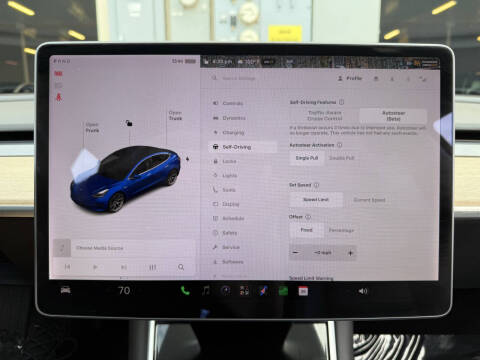480x360 pixels.
Task: Select Fixed offset mode
Action: click(x=306, y=230)
